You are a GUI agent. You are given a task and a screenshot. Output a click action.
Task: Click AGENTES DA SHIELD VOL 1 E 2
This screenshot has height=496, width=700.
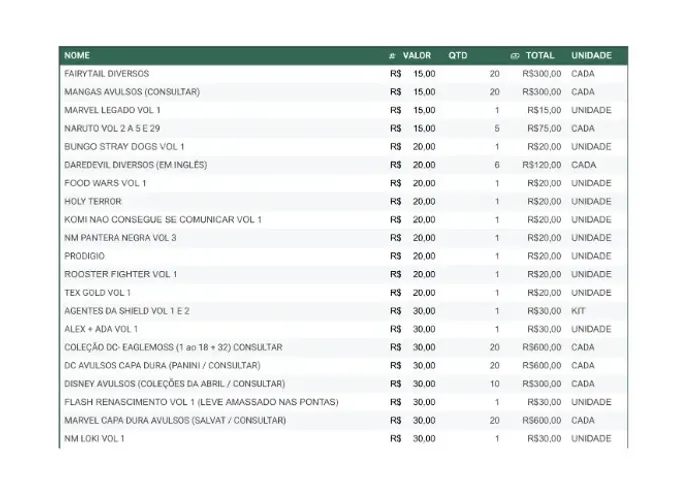tap(127, 311)
